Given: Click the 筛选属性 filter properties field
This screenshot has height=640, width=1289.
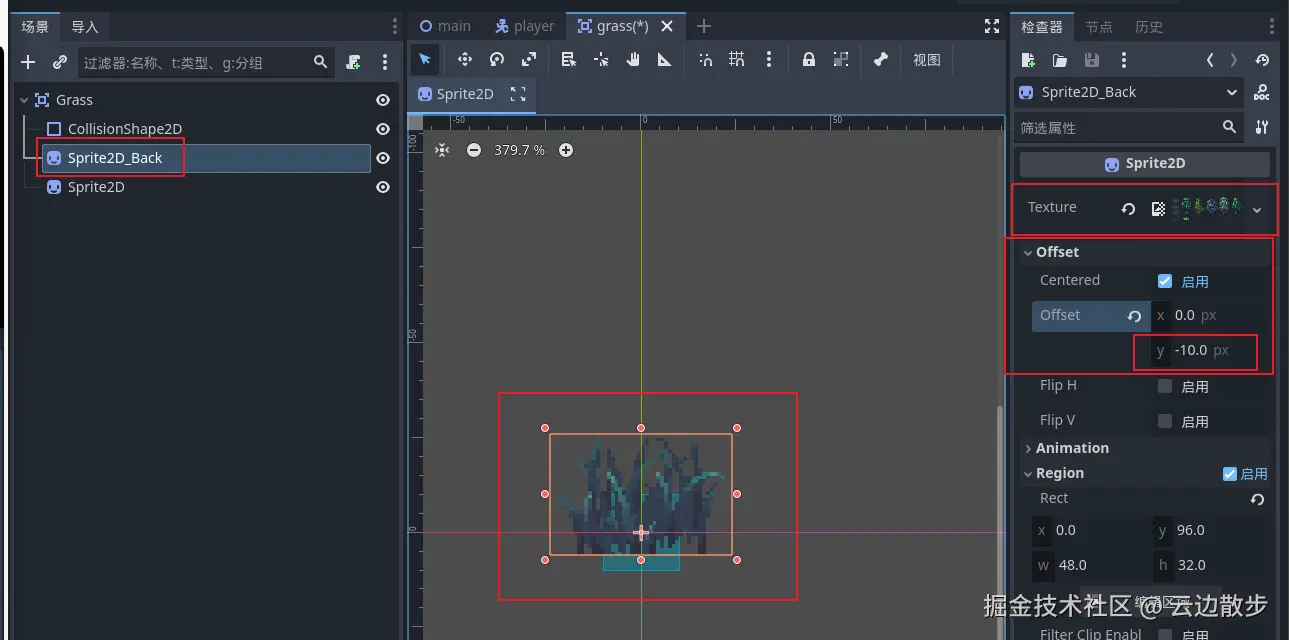Looking at the screenshot, I should click(1116, 128).
